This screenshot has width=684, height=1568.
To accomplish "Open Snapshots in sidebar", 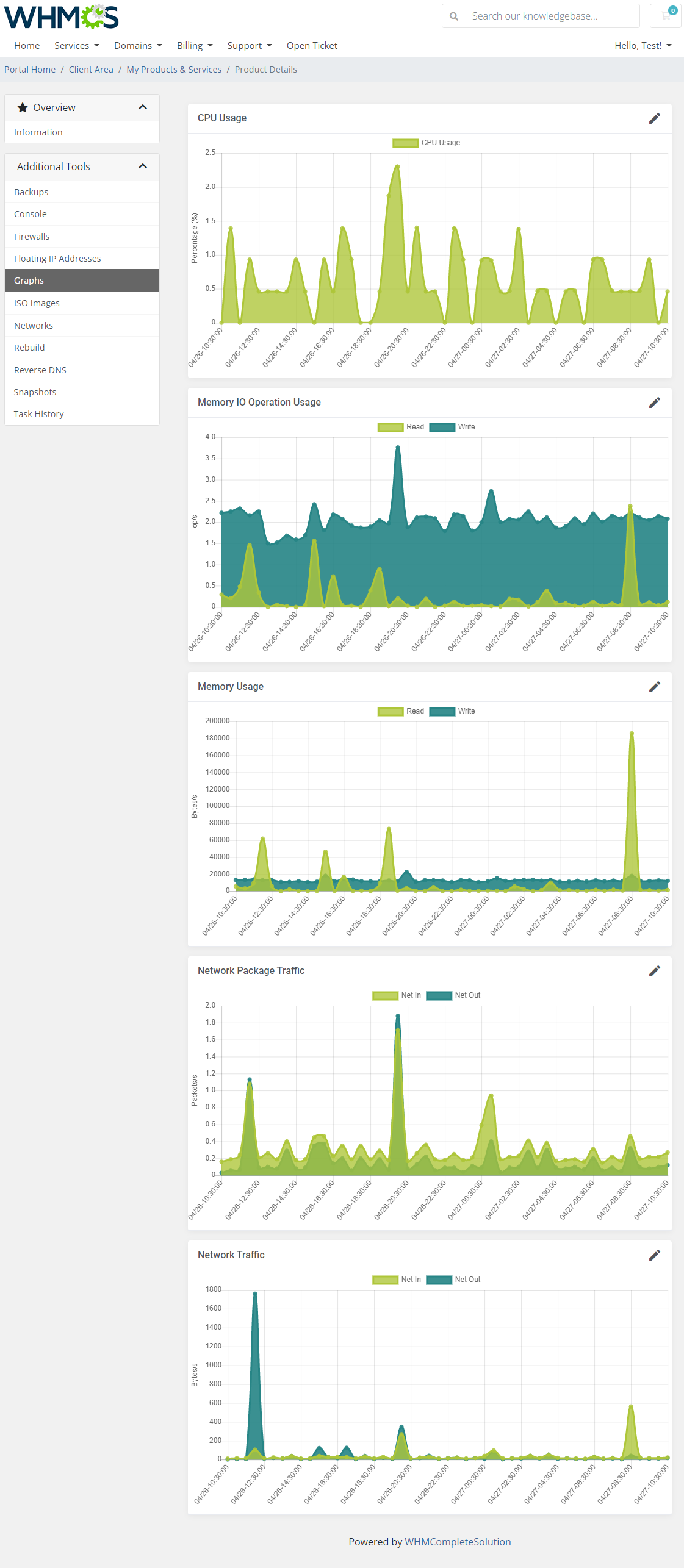I will point(82,392).
